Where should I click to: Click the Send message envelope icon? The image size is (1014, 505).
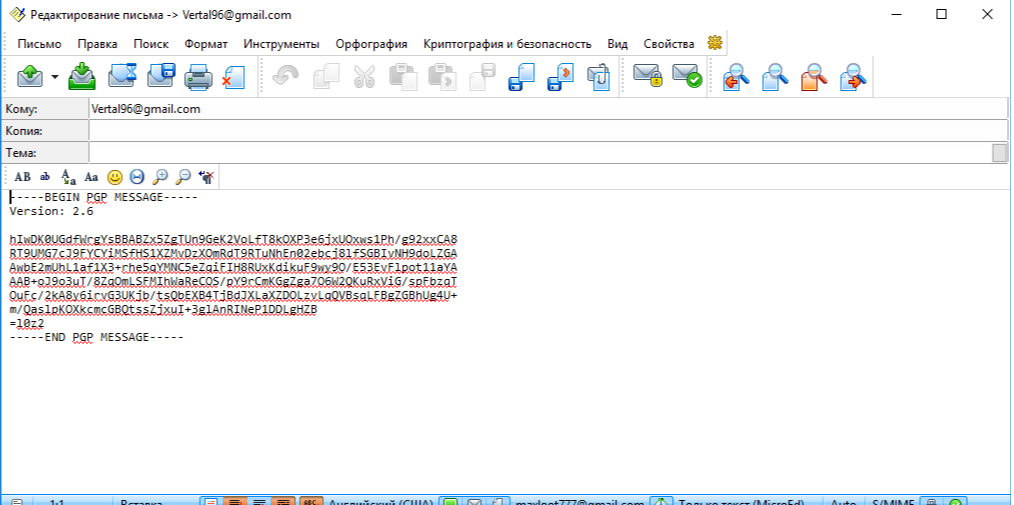click(x=30, y=76)
